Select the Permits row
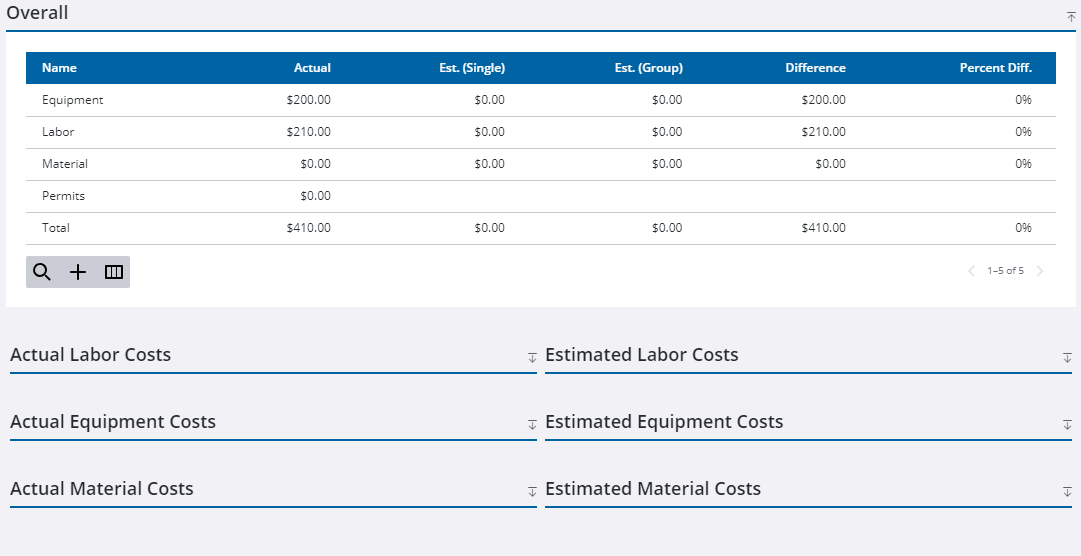The image size is (1081, 556). [63, 196]
